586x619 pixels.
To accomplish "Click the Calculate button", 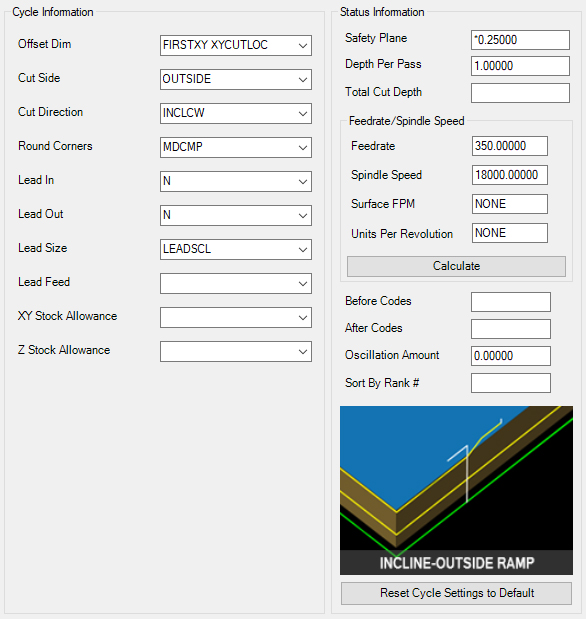I will [456, 266].
